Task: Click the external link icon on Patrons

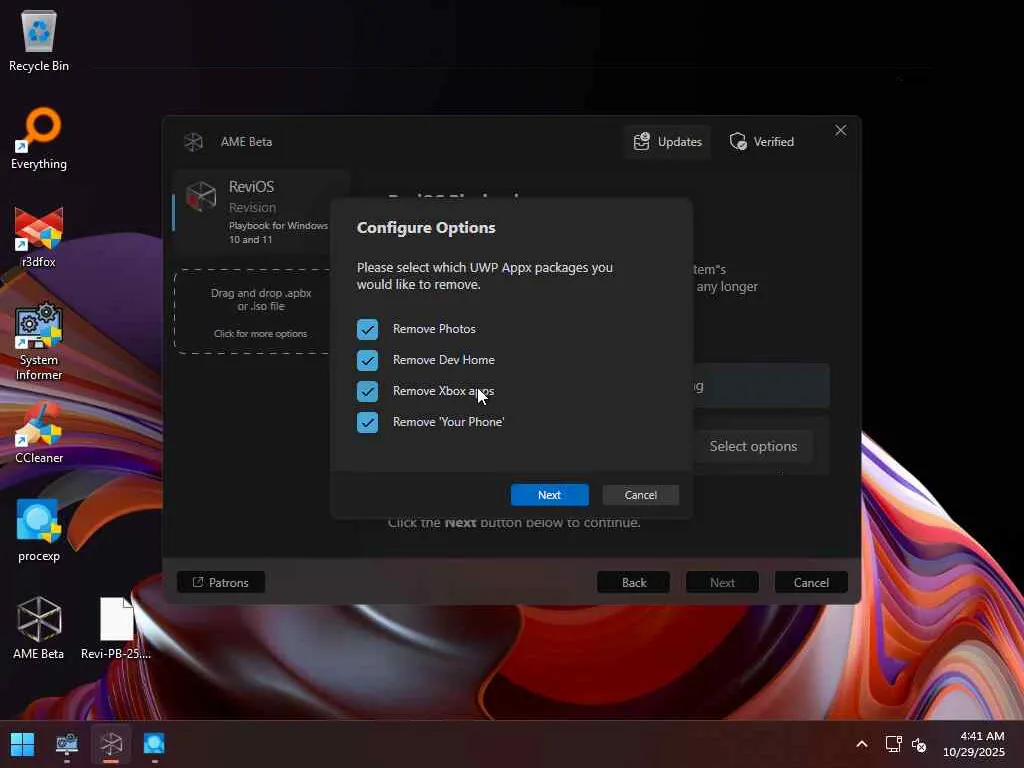Action: (198, 582)
